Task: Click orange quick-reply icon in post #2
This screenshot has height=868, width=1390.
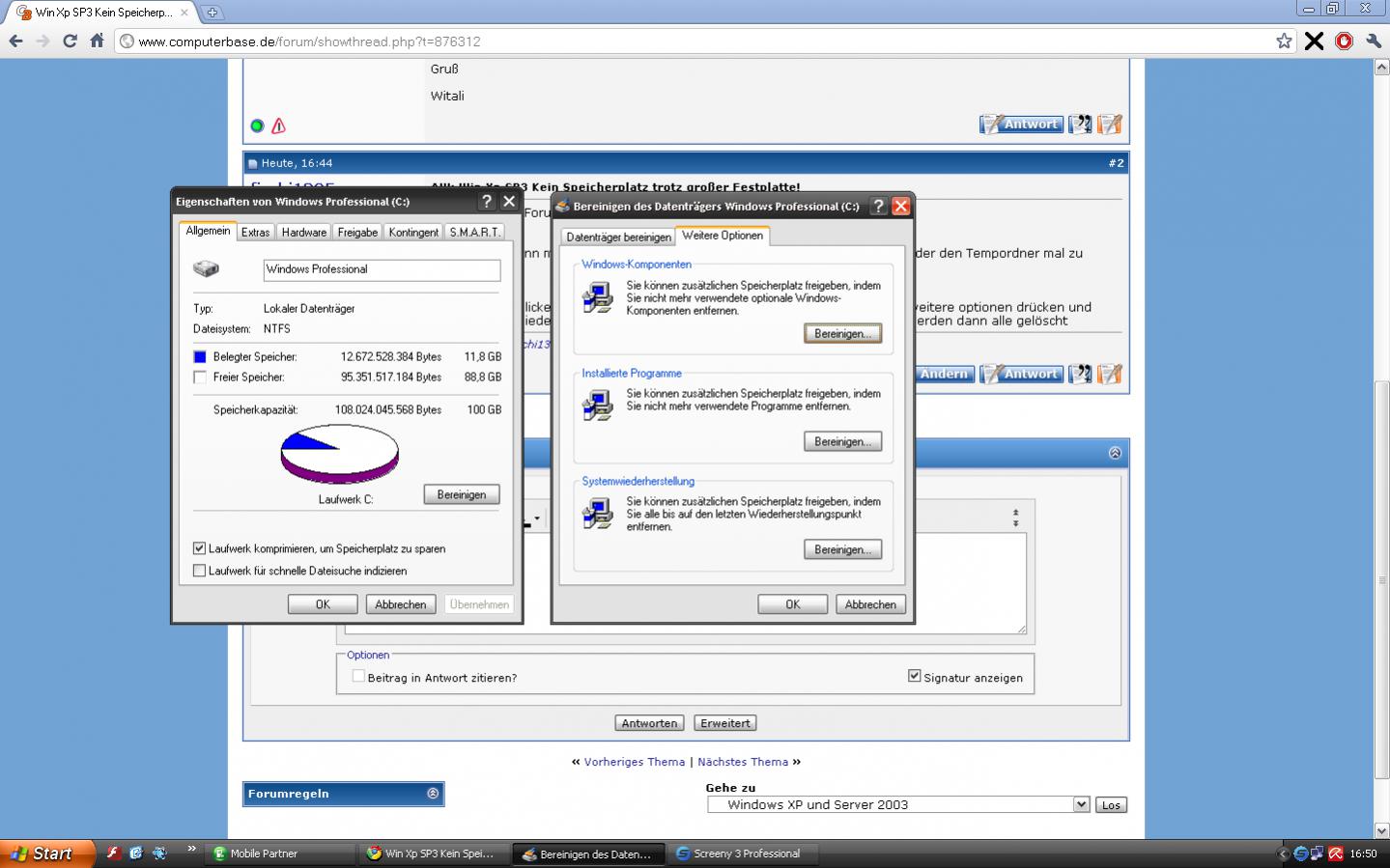Action: (1110, 374)
